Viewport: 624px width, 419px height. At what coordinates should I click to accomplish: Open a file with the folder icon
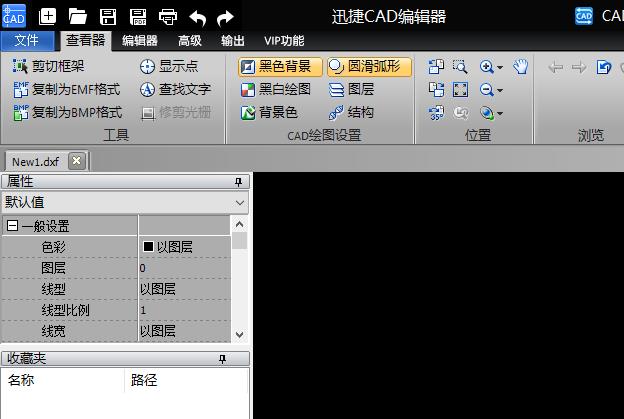[78, 17]
